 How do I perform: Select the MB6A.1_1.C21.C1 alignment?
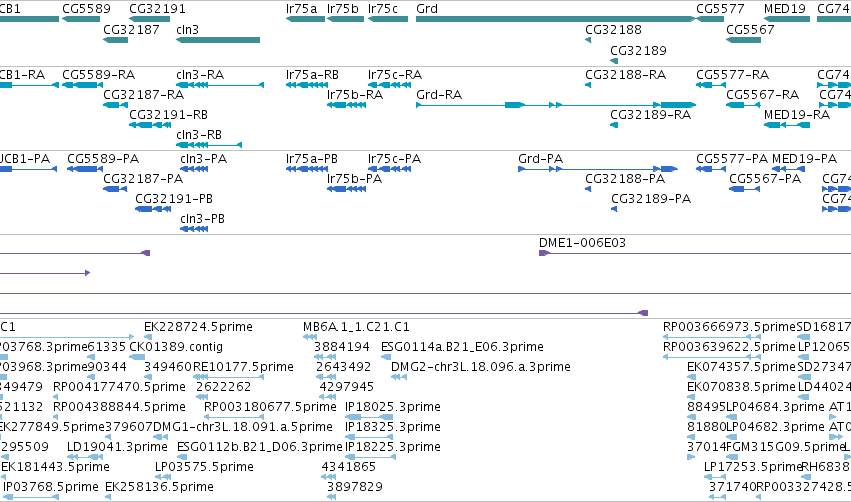(310, 337)
